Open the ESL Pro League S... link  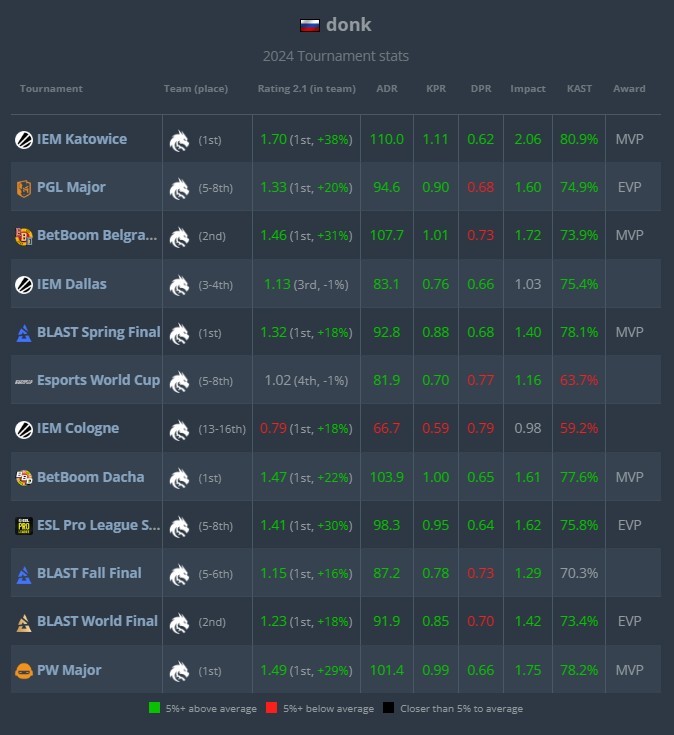point(98,525)
